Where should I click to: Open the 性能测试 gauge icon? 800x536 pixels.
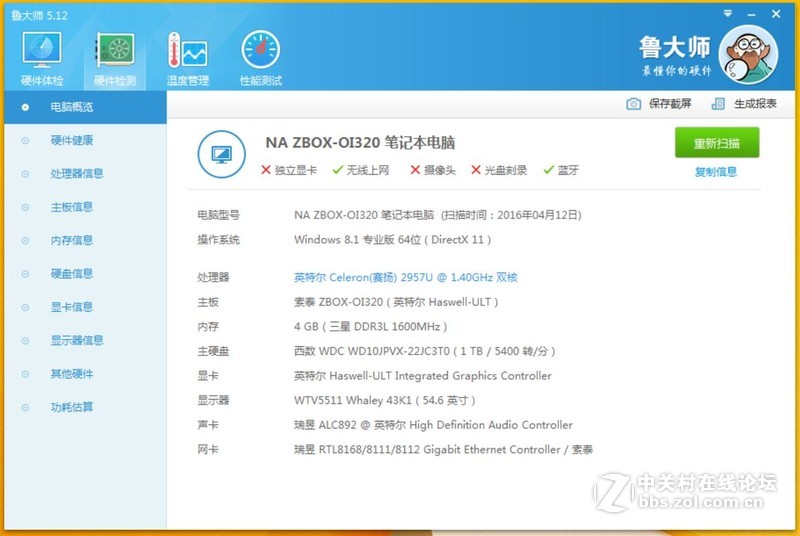tap(261, 50)
